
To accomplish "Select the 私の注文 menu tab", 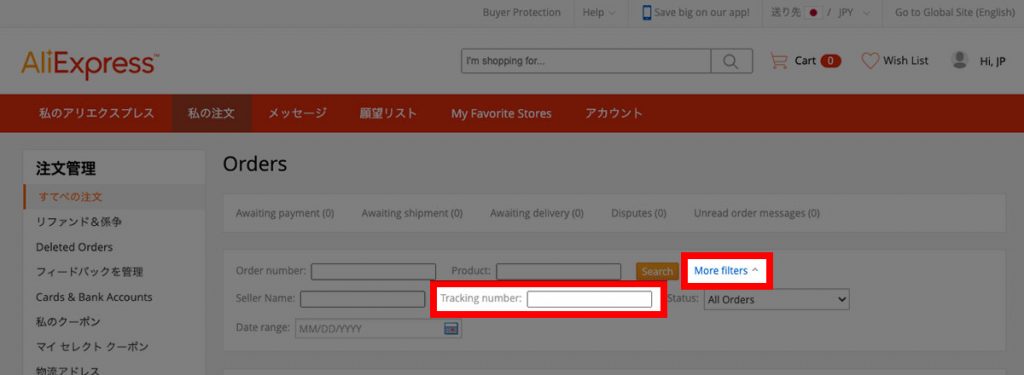I will (211, 113).
